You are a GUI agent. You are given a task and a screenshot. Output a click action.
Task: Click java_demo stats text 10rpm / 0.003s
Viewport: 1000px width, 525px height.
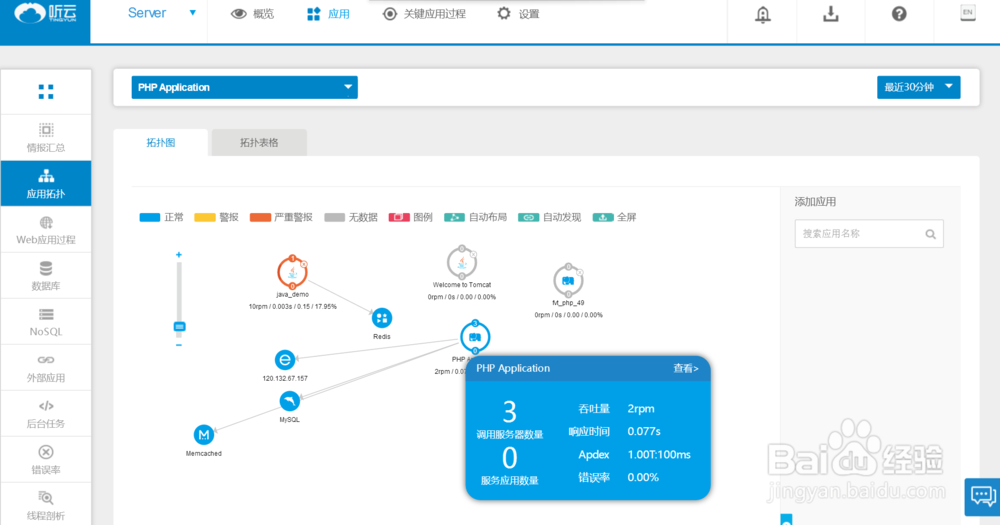click(293, 307)
